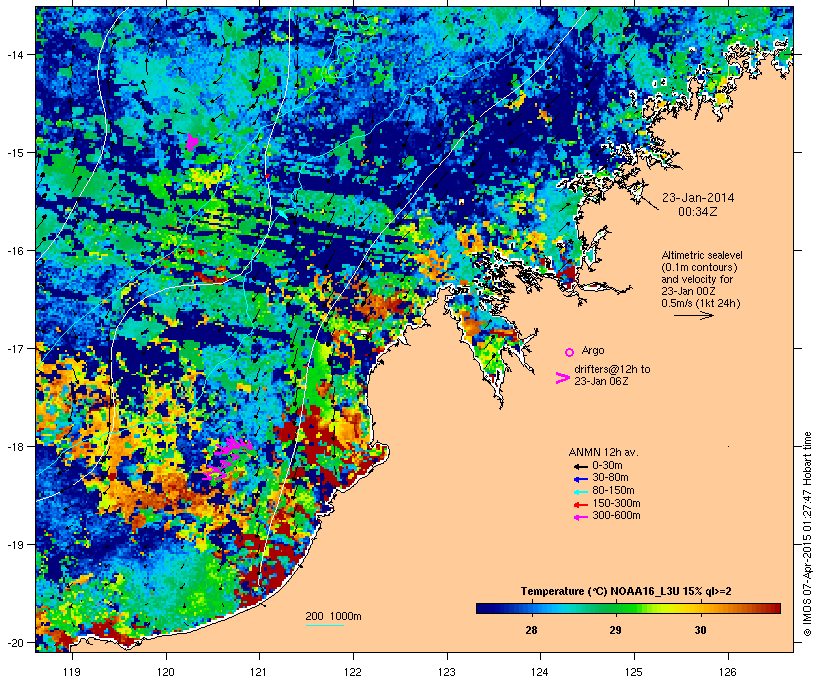Click the Temperature NOAA16_L3U colorbar title
The width and height of the screenshot is (820, 680).
click(x=626, y=592)
